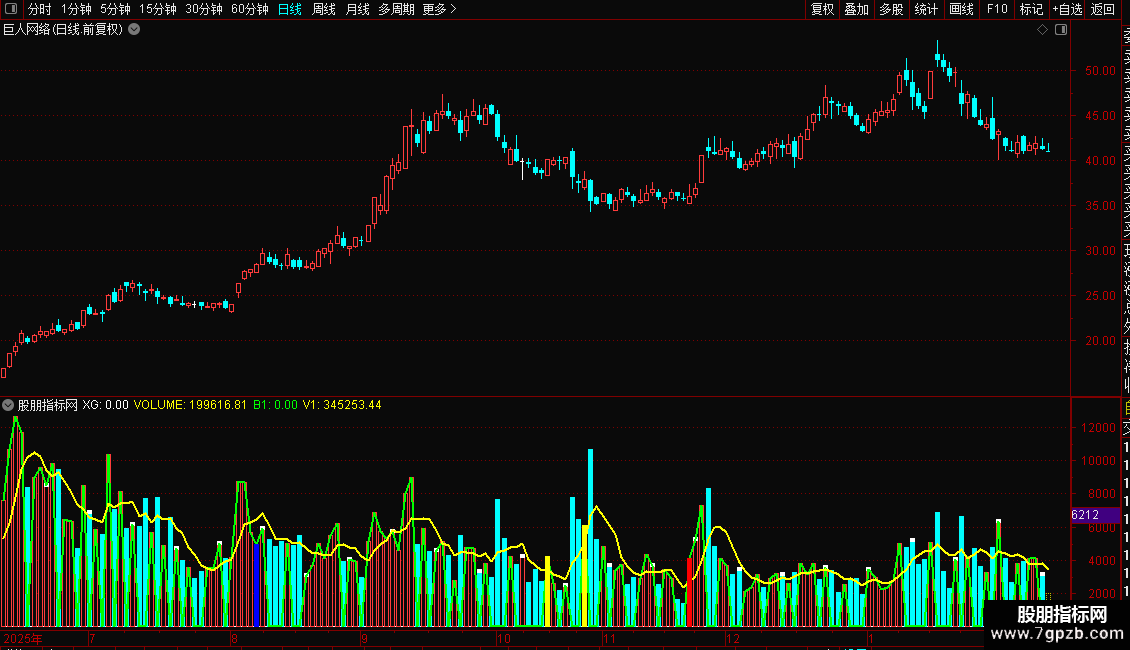Select the 1分钟 period tab
This screenshot has height=650, width=1130.
point(76,9)
